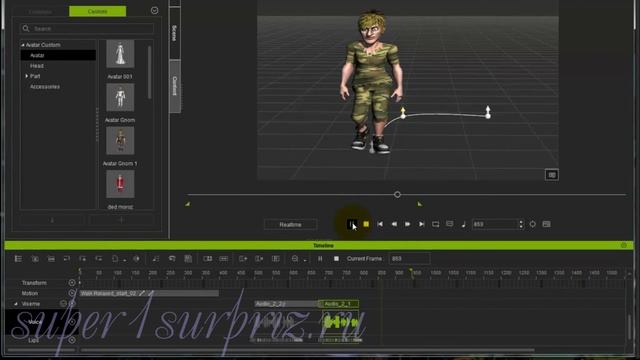
Task: Collapse the Avatar Custom tree node
Action: 23,45
